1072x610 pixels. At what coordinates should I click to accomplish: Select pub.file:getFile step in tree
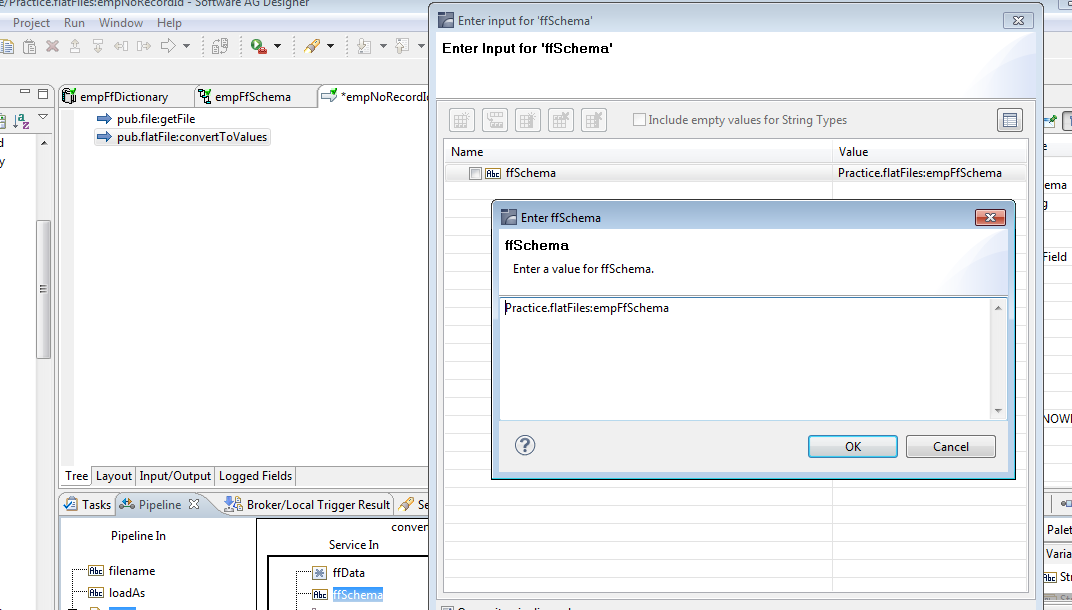click(155, 119)
